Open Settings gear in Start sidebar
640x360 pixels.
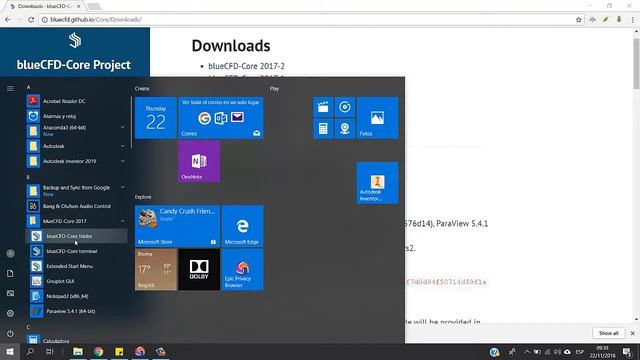[10, 313]
